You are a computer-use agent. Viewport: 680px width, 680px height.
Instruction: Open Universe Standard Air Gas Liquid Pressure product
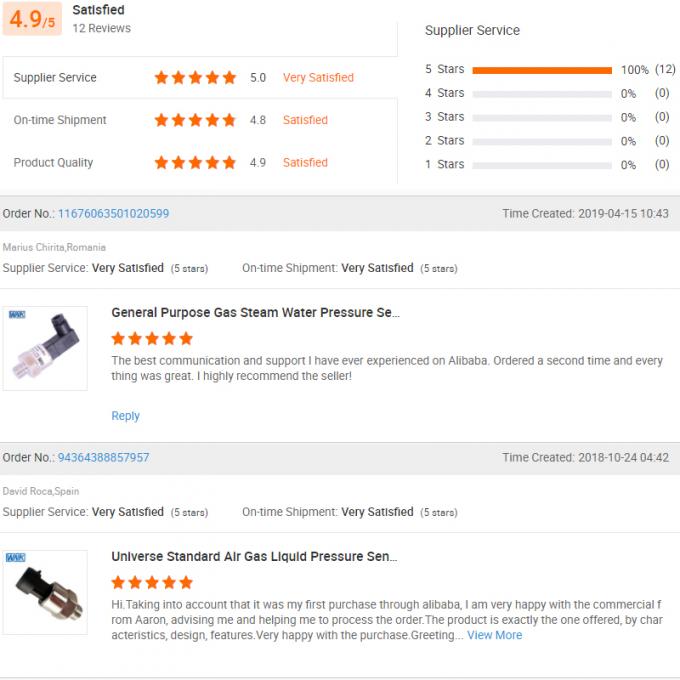tap(253, 557)
